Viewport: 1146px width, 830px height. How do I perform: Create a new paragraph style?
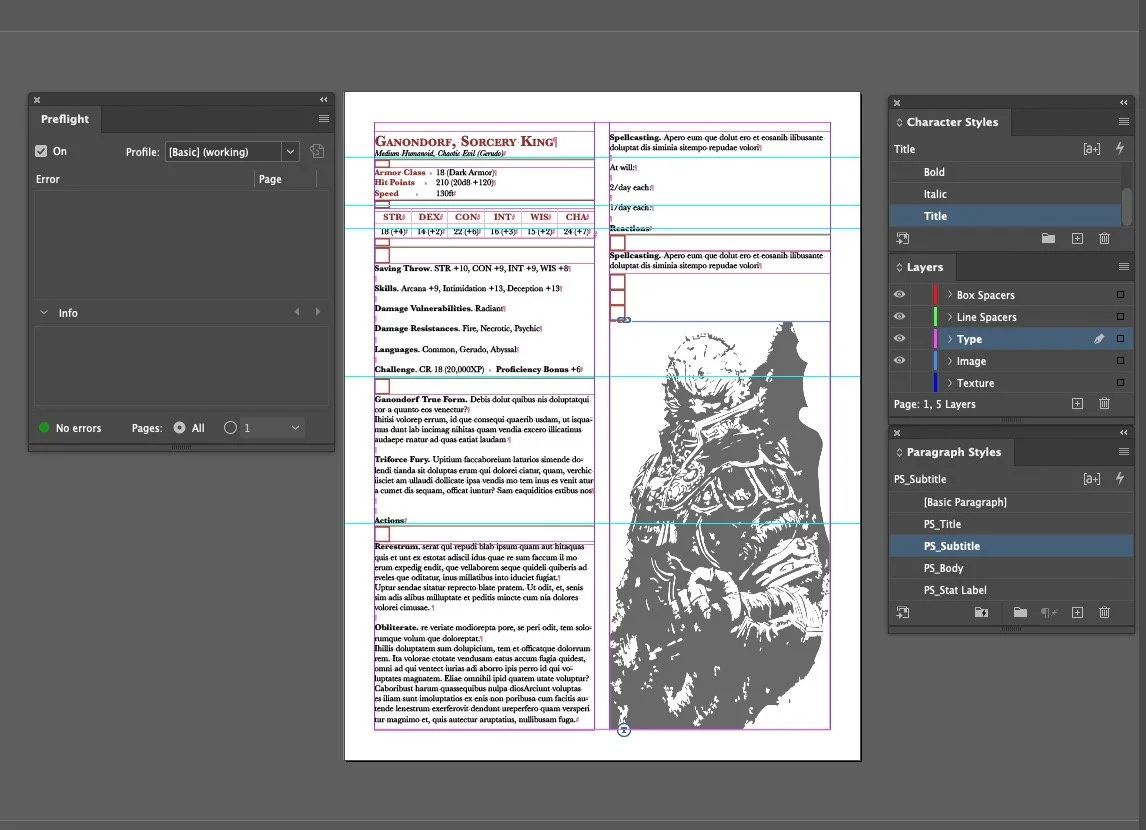pyautogui.click(x=1077, y=612)
